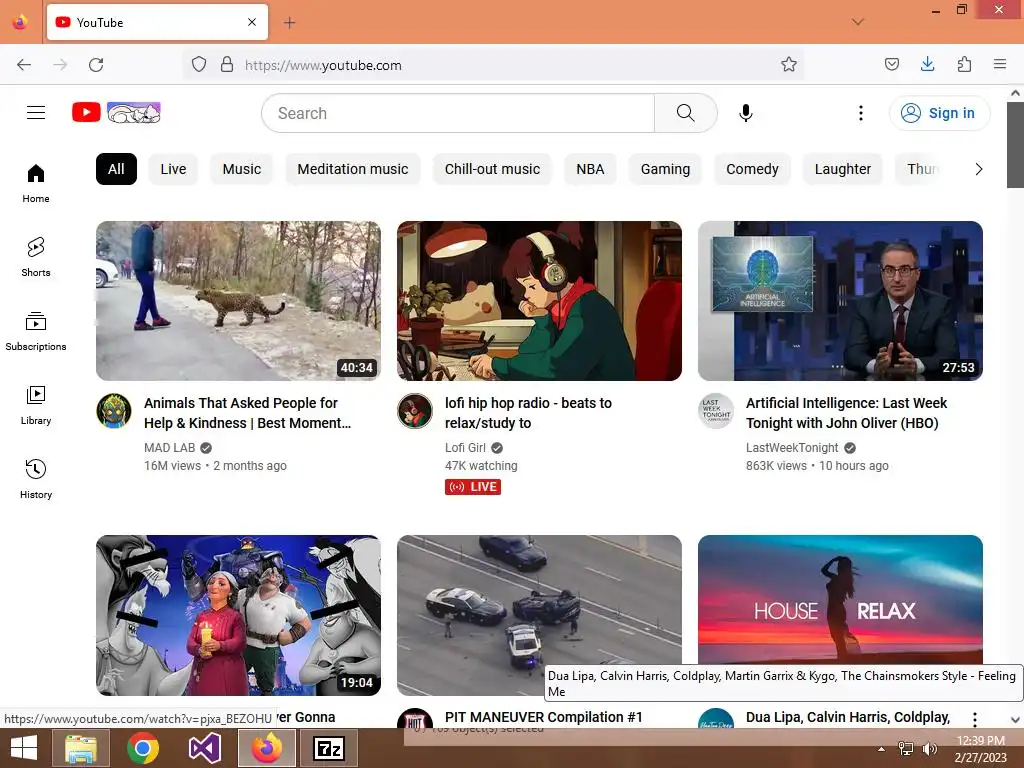Click the YouTube logo
Screen dimensions: 1024x768
(x=116, y=112)
